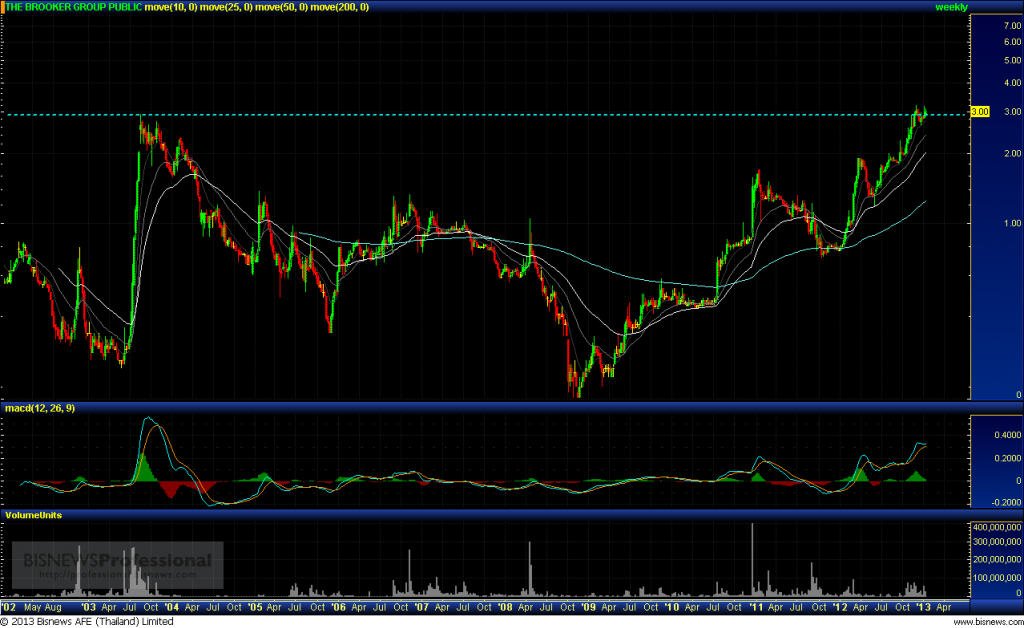This screenshot has width=1024, height=628.
Task: Open the VolumeUnits panel header
Action: (35, 515)
